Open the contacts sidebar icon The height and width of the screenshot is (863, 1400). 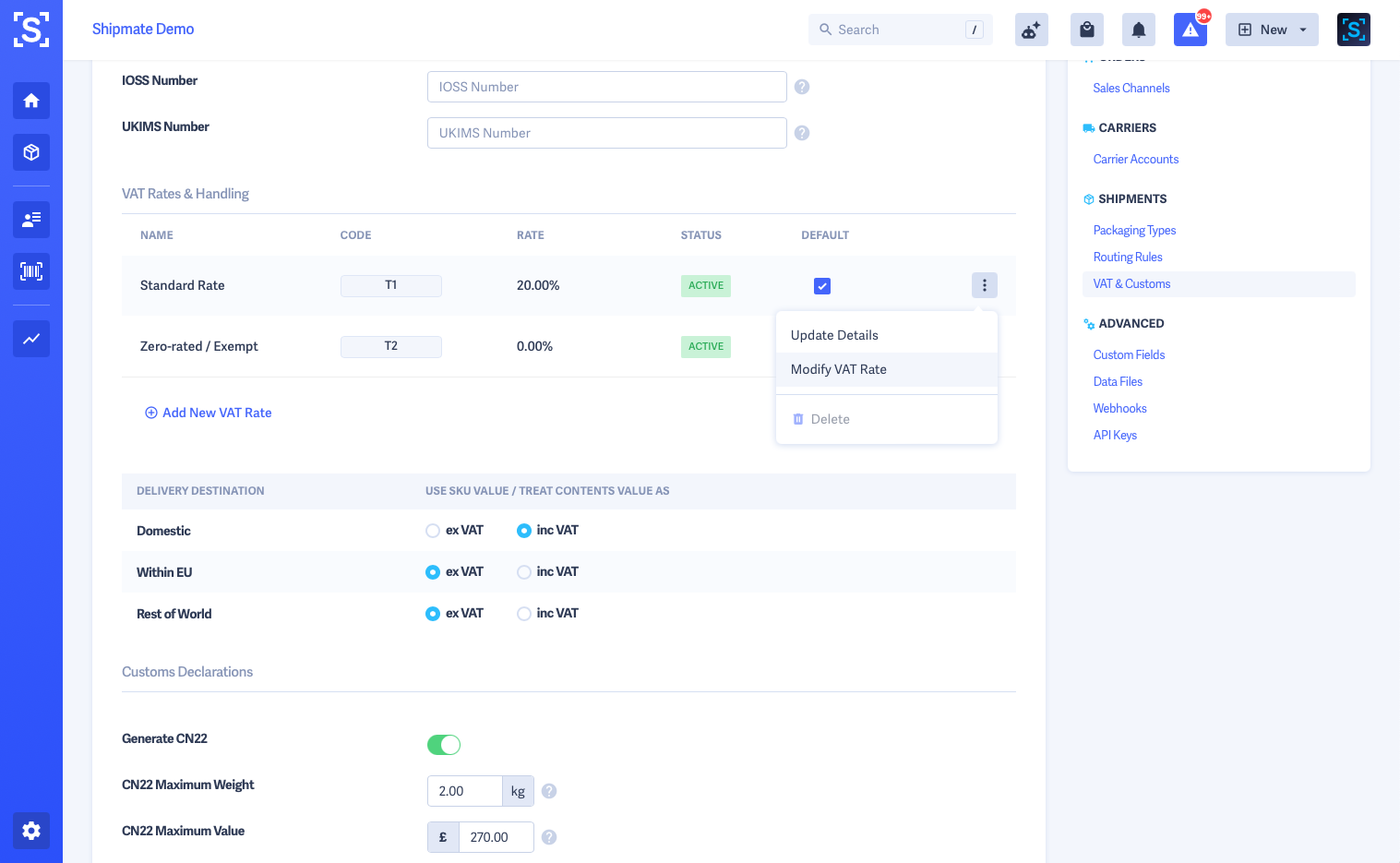point(31,220)
